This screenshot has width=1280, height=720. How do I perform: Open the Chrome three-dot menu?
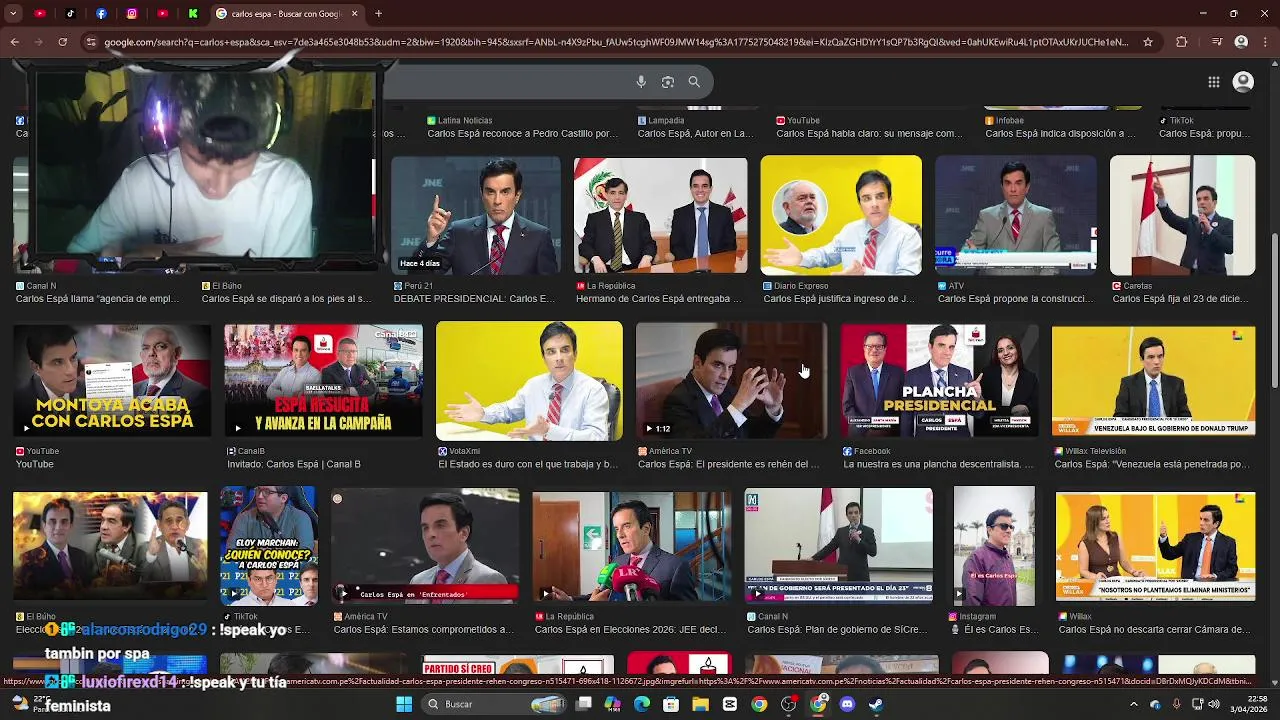tap(1265, 42)
